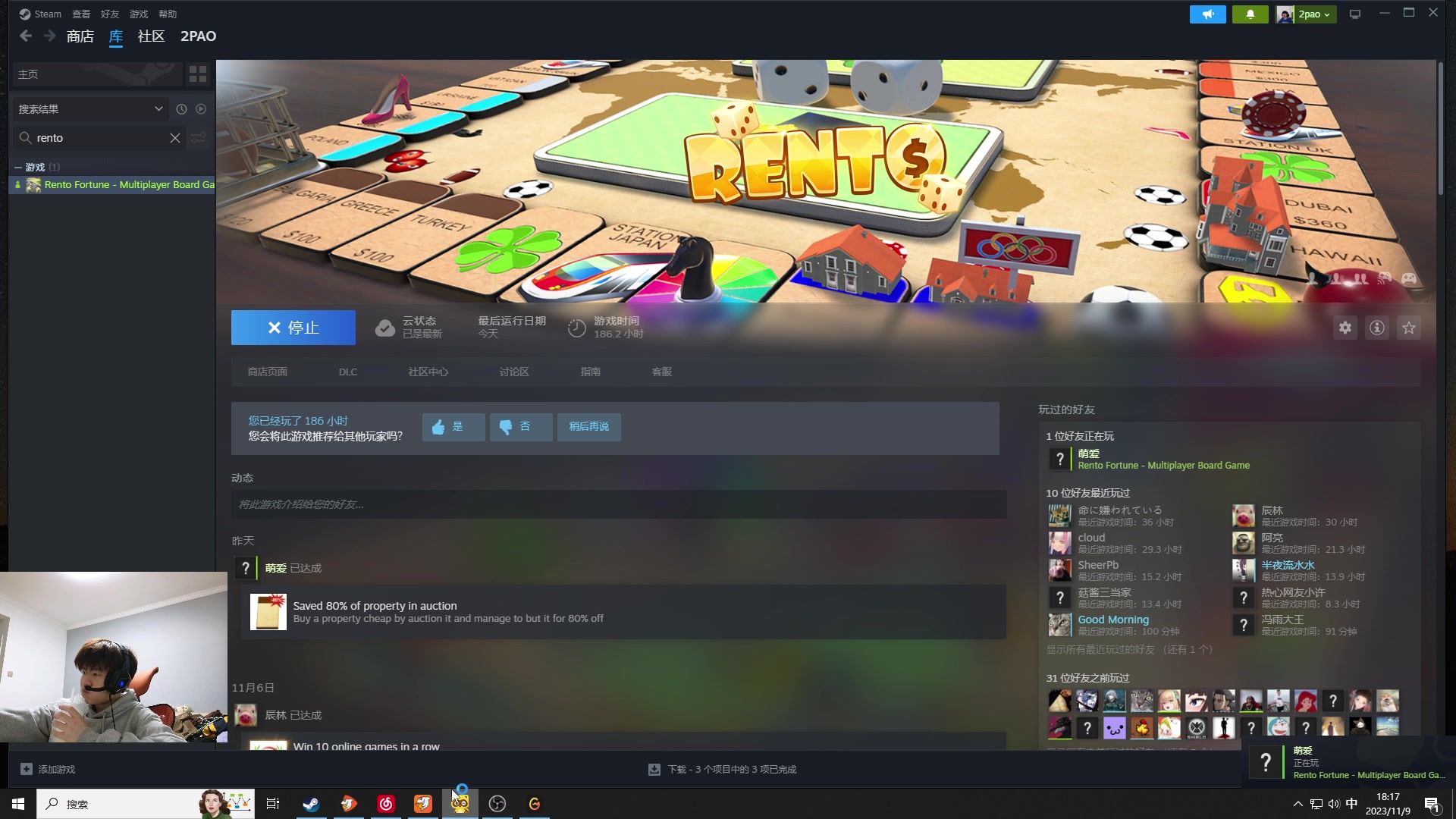Add game to favorites star
Screen dimensions: 1456x819
coord(1409,328)
